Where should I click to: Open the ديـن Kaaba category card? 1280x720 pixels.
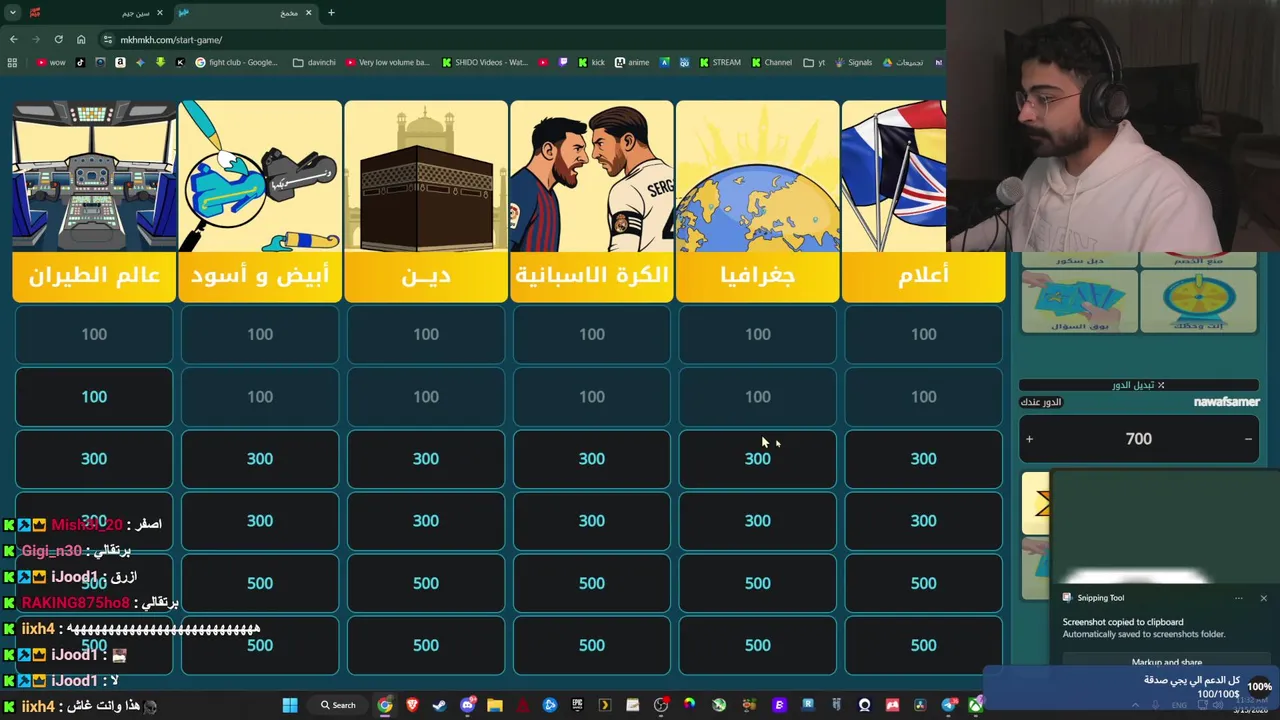[425, 200]
